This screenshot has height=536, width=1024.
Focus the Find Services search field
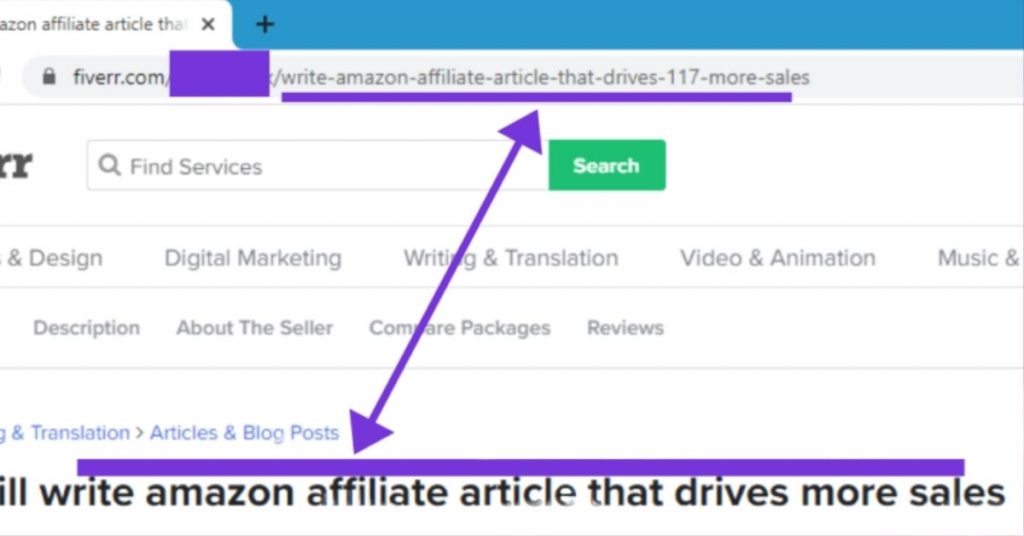point(317,166)
